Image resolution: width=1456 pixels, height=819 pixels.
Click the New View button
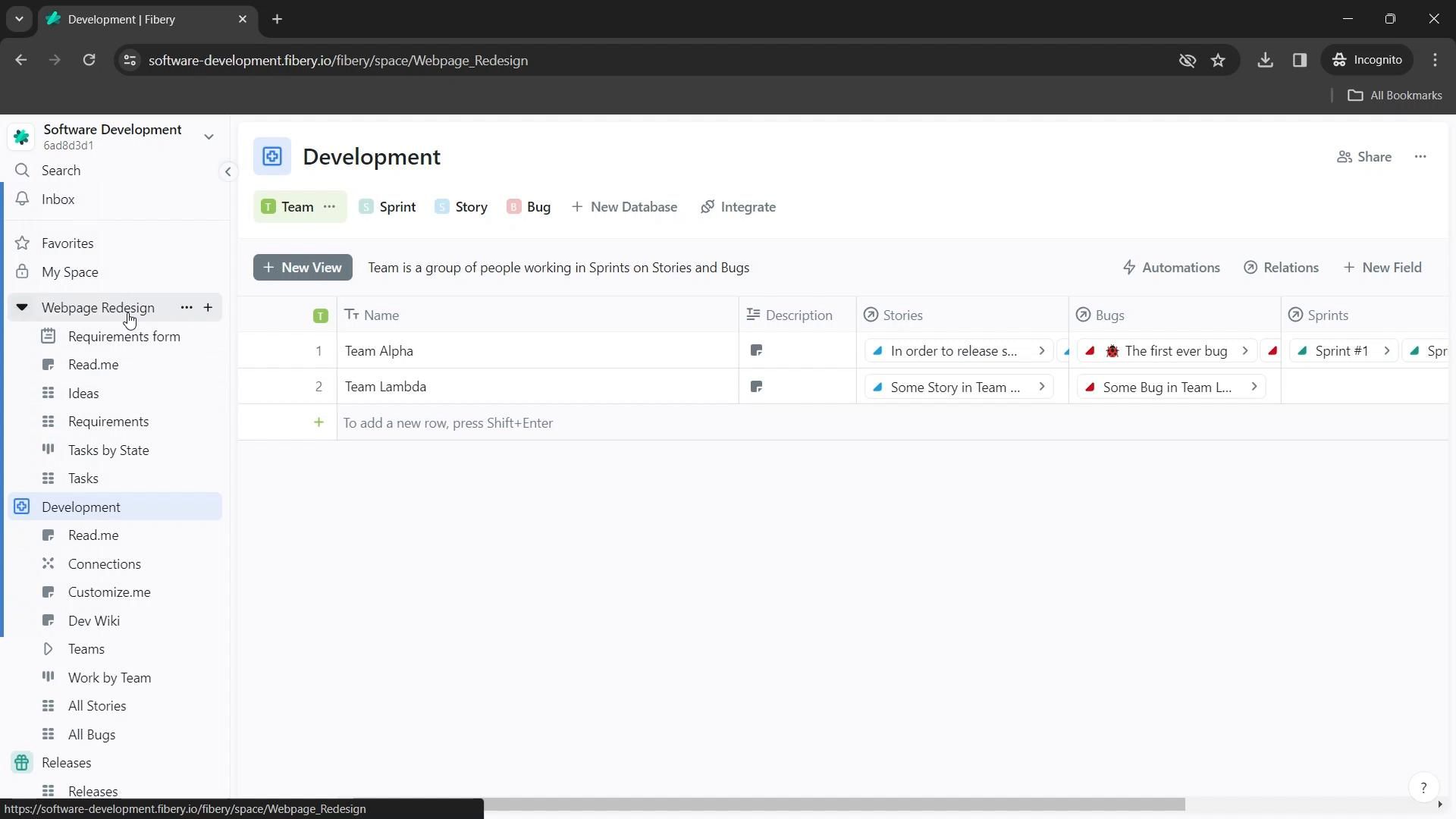[x=303, y=268]
